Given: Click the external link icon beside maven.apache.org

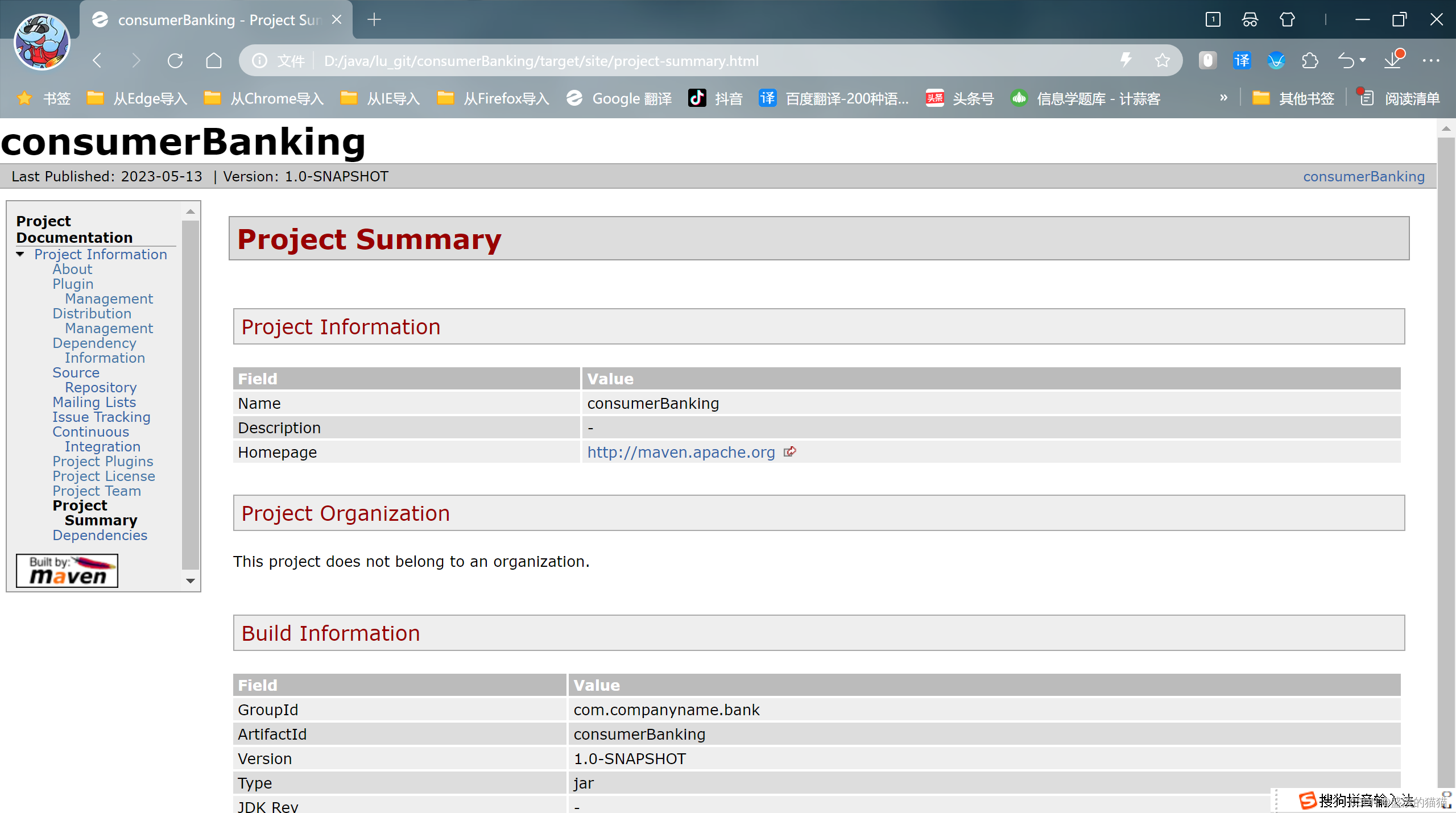Looking at the screenshot, I should (x=790, y=452).
